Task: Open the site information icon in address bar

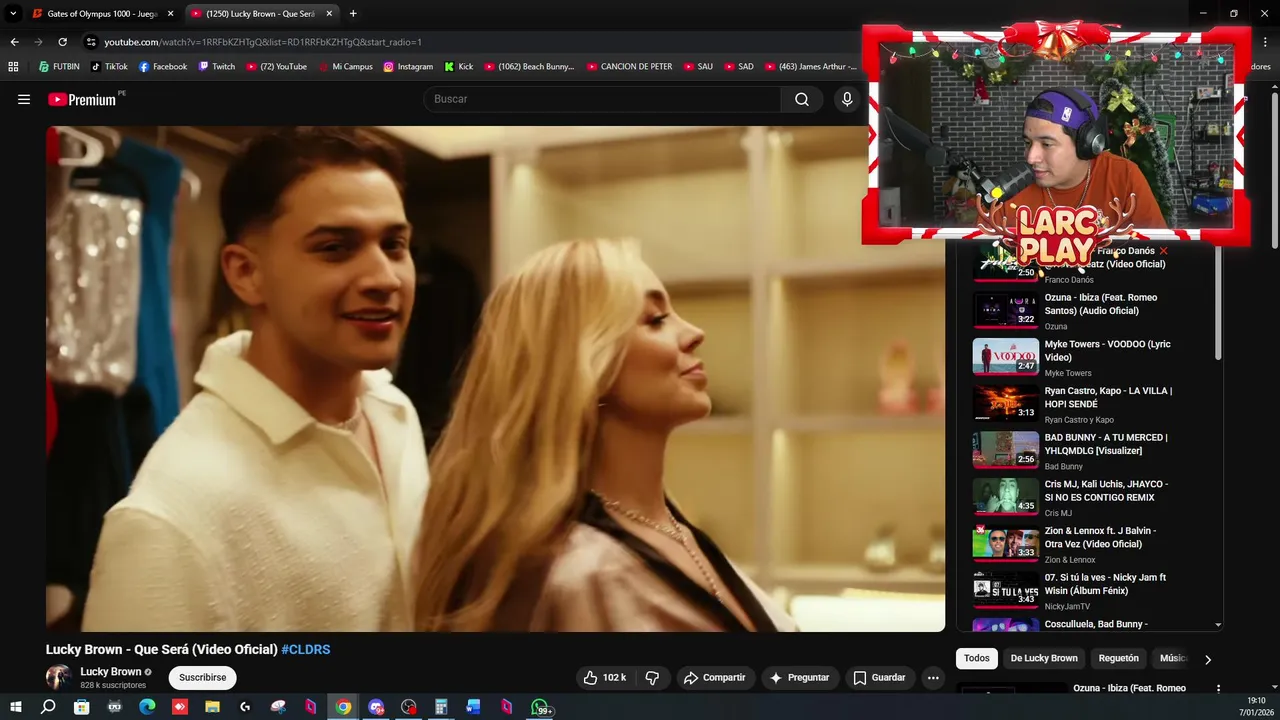Action: point(91,42)
